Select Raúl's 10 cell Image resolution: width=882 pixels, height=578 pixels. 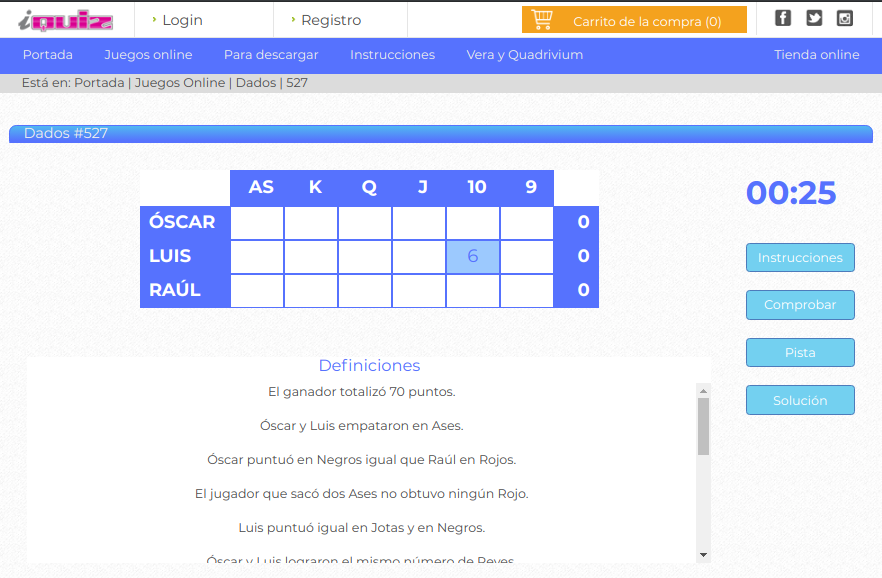coord(473,291)
